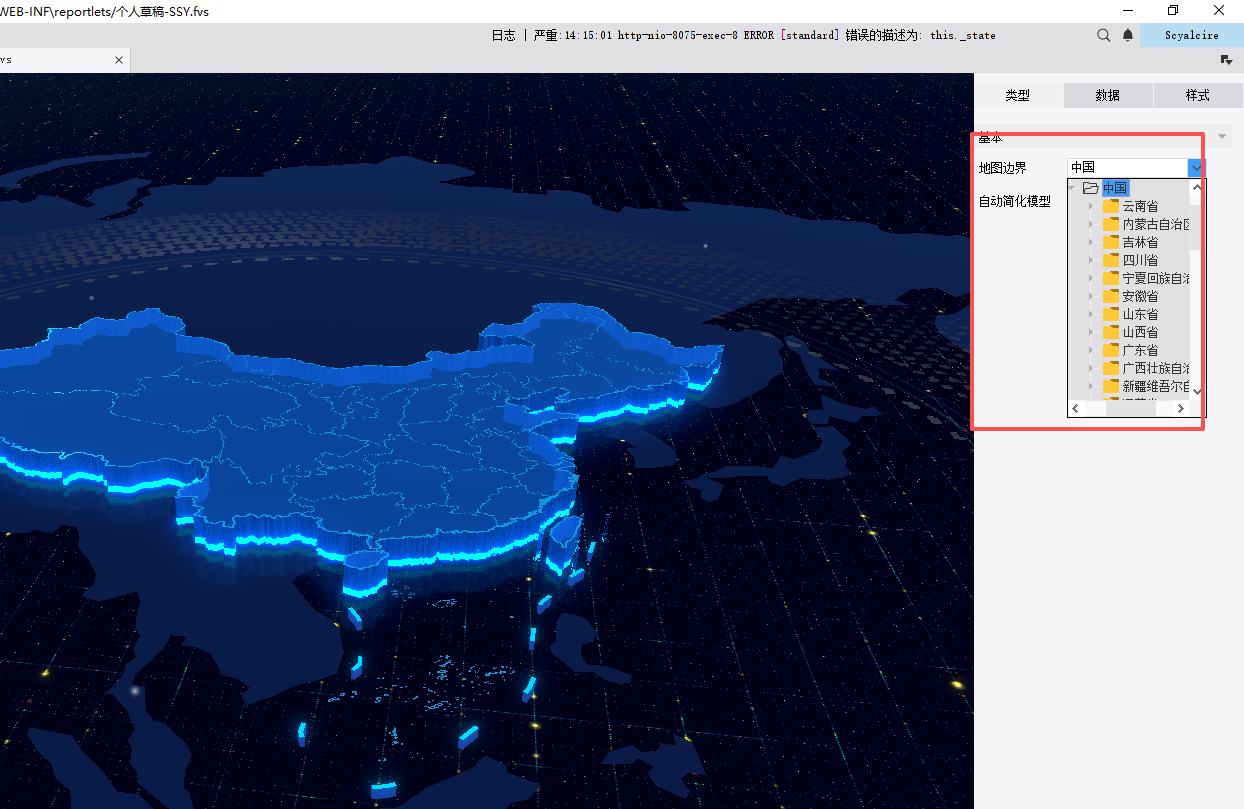1244x809 pixels.
Task: Click the 日志 log label in the top bar
Action: 503,35
